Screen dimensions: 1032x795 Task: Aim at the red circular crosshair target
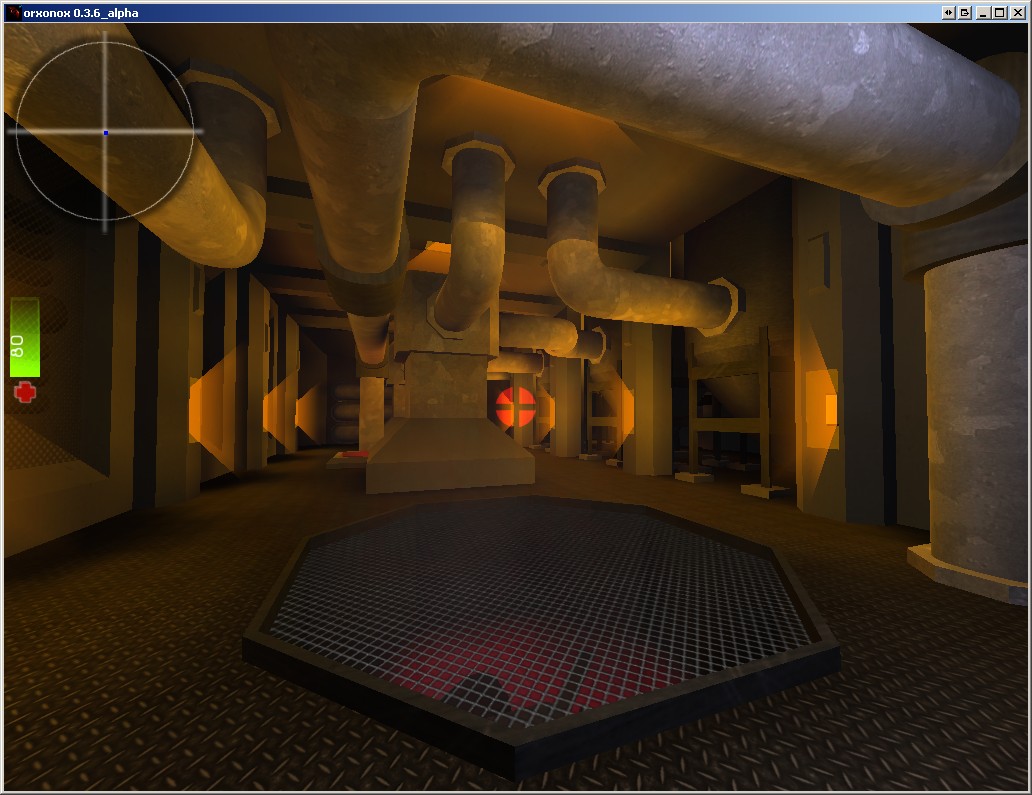coord(516,407)
